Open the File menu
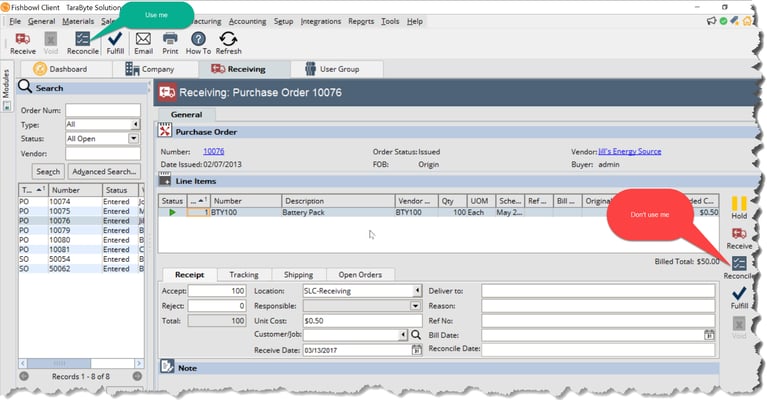 15,21
